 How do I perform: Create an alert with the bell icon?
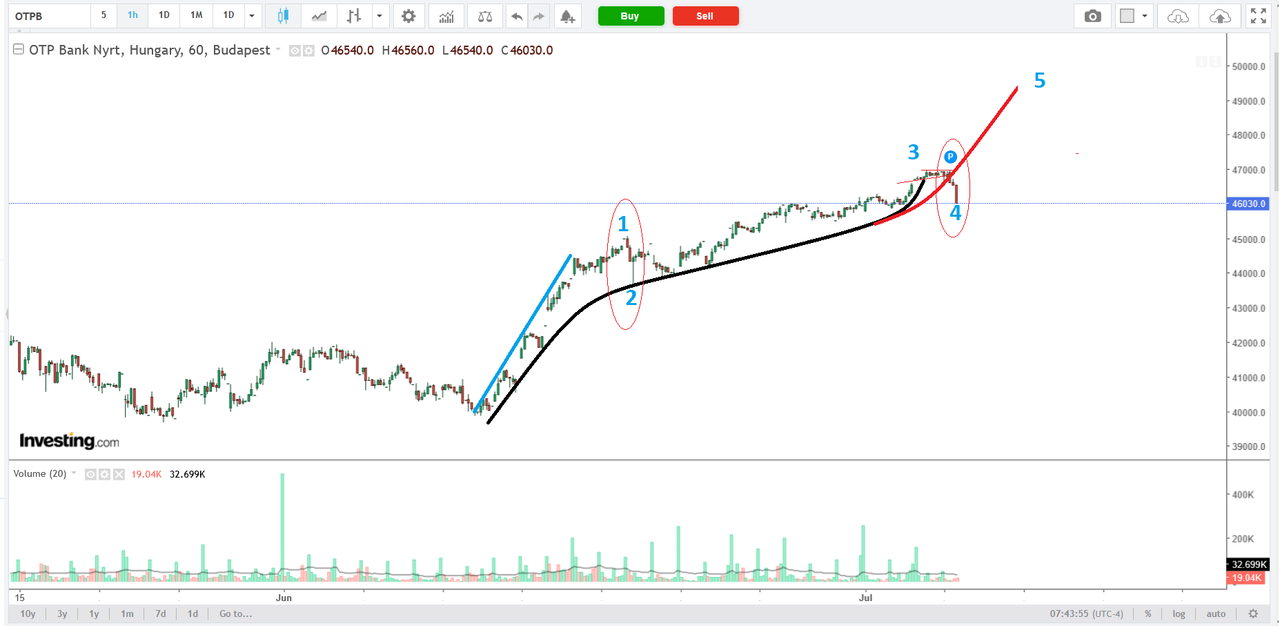tap(567, 16)
